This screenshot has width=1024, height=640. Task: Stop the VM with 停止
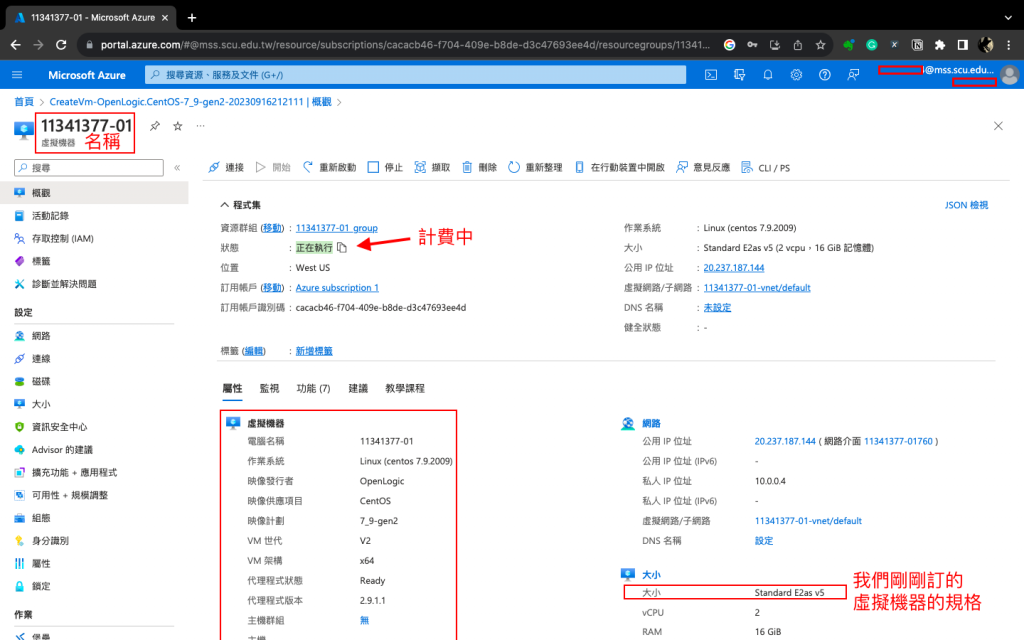pos(385,168)
